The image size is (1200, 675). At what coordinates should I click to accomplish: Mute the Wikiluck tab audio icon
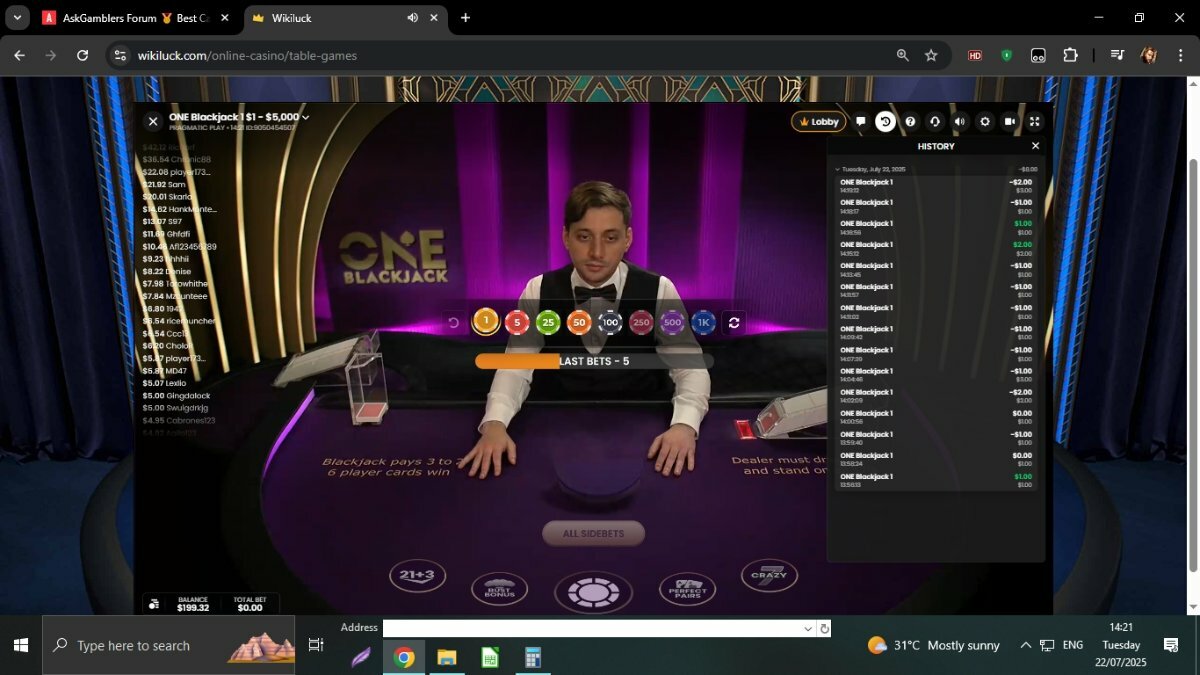tap(412, 18)
